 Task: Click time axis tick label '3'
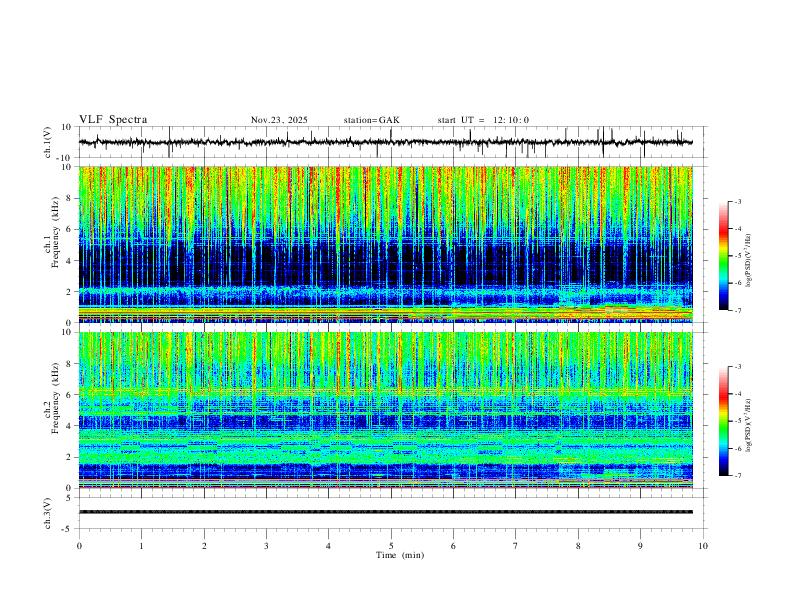tap(266, 546)
